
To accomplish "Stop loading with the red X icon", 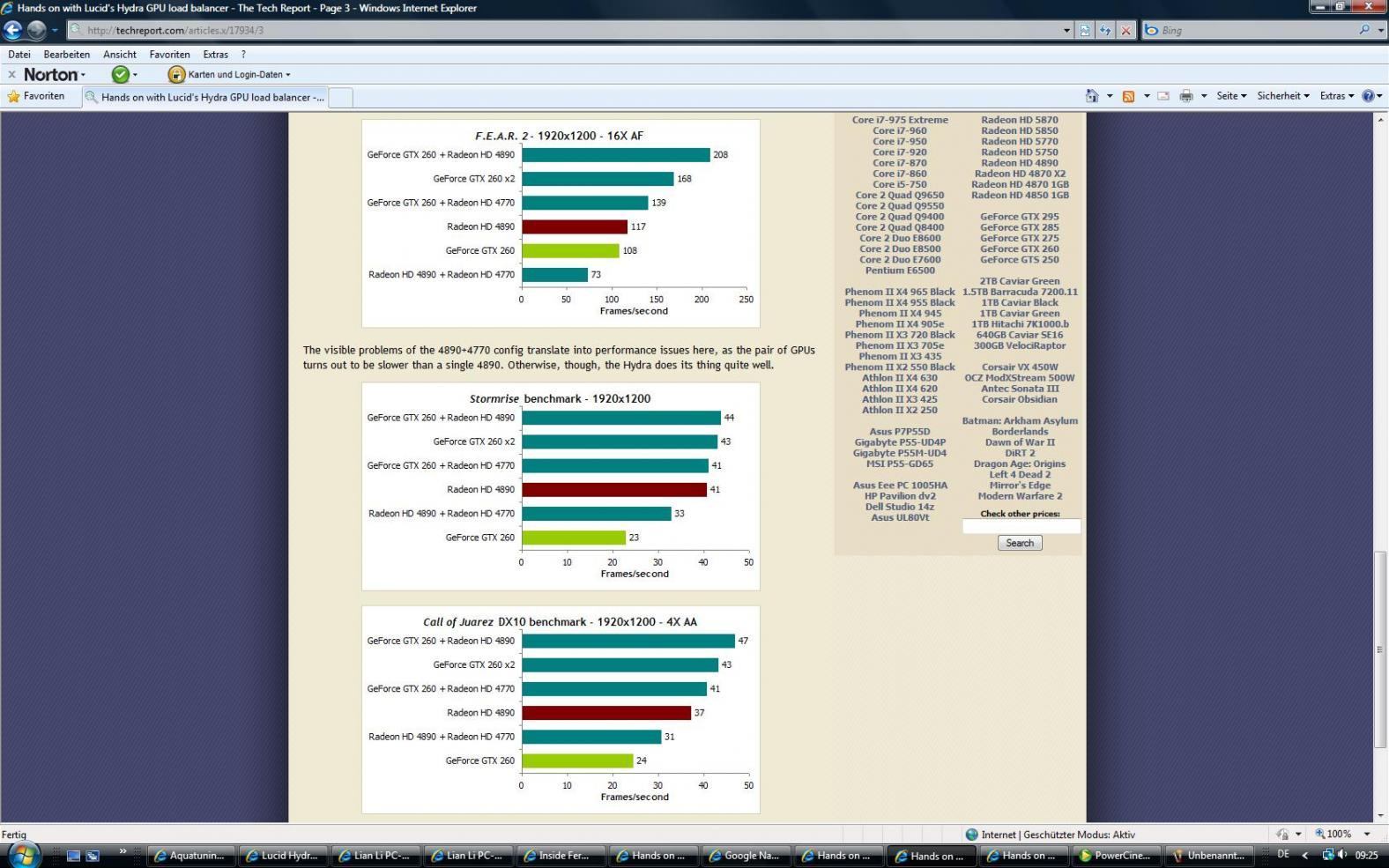I will pos(1125,30).
